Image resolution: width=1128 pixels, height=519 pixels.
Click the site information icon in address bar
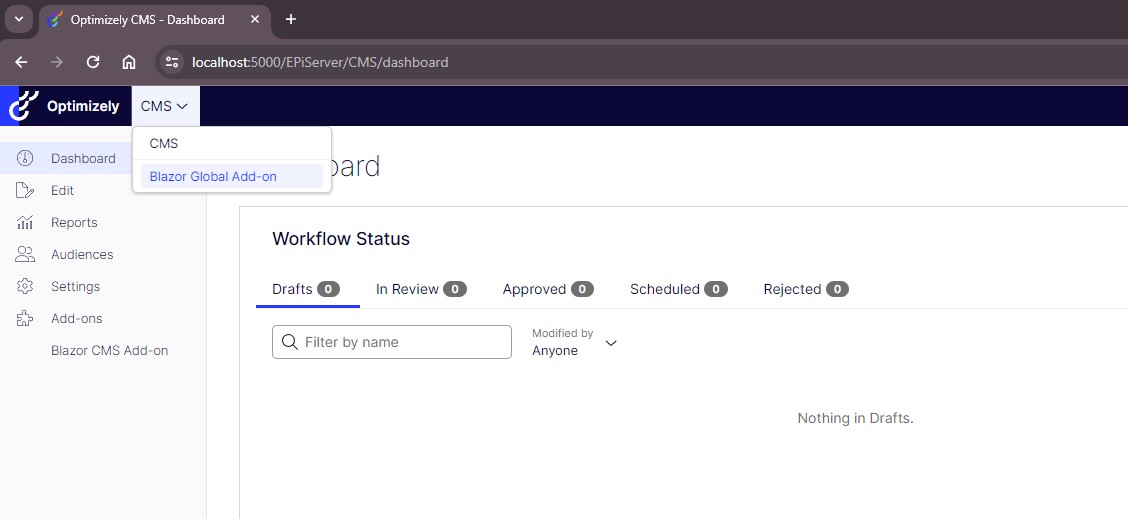tap(171, 62)
